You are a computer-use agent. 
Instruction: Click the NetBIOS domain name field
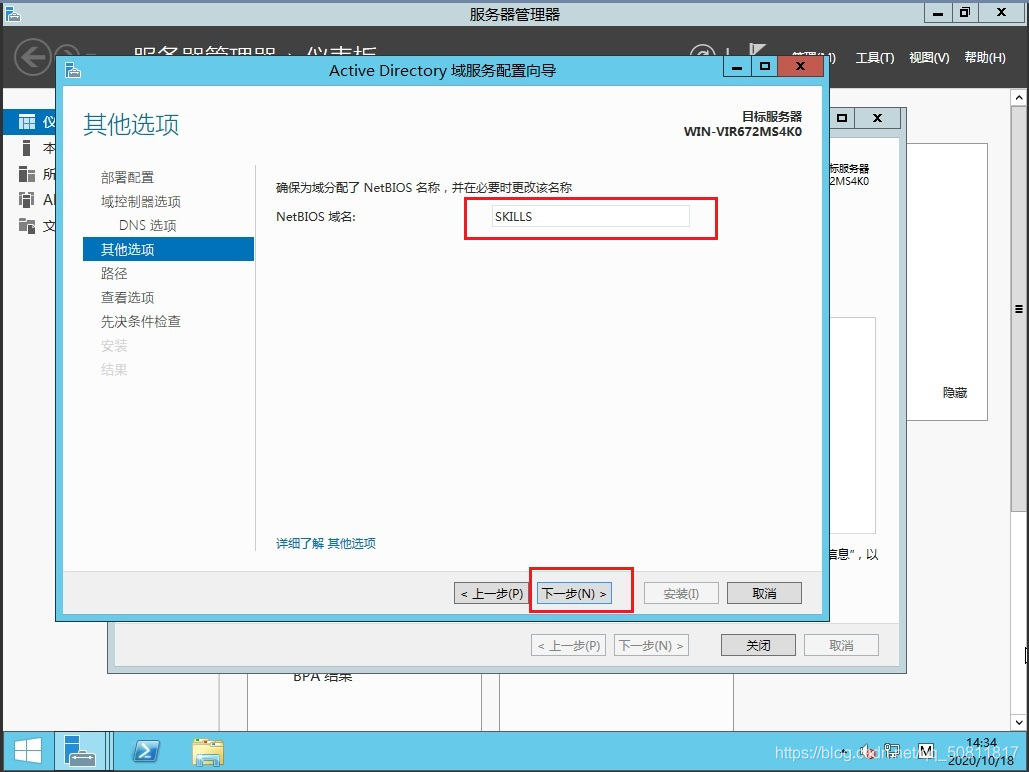591,217
